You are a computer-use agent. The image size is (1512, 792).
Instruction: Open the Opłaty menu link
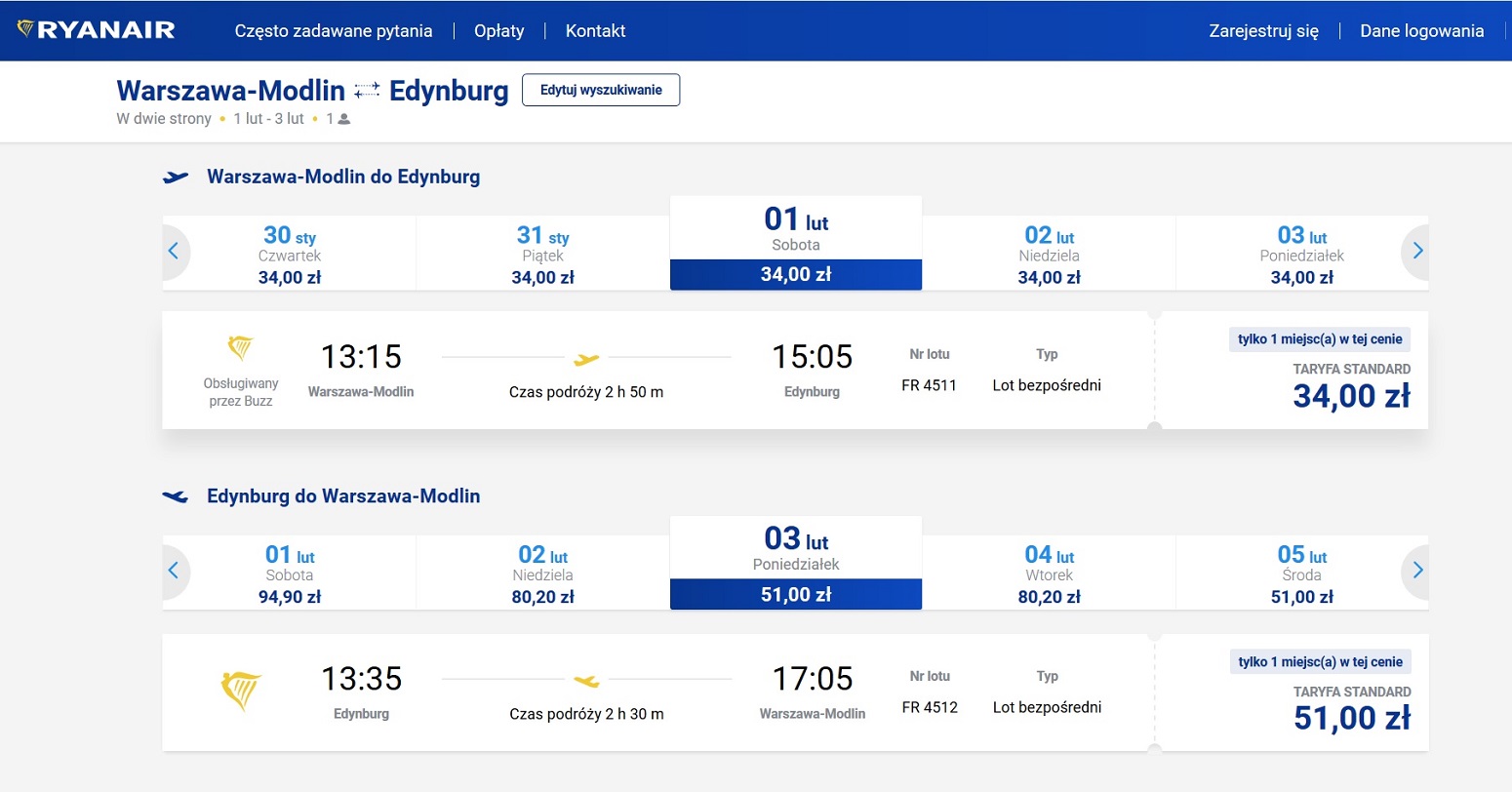tap(499, 31)
